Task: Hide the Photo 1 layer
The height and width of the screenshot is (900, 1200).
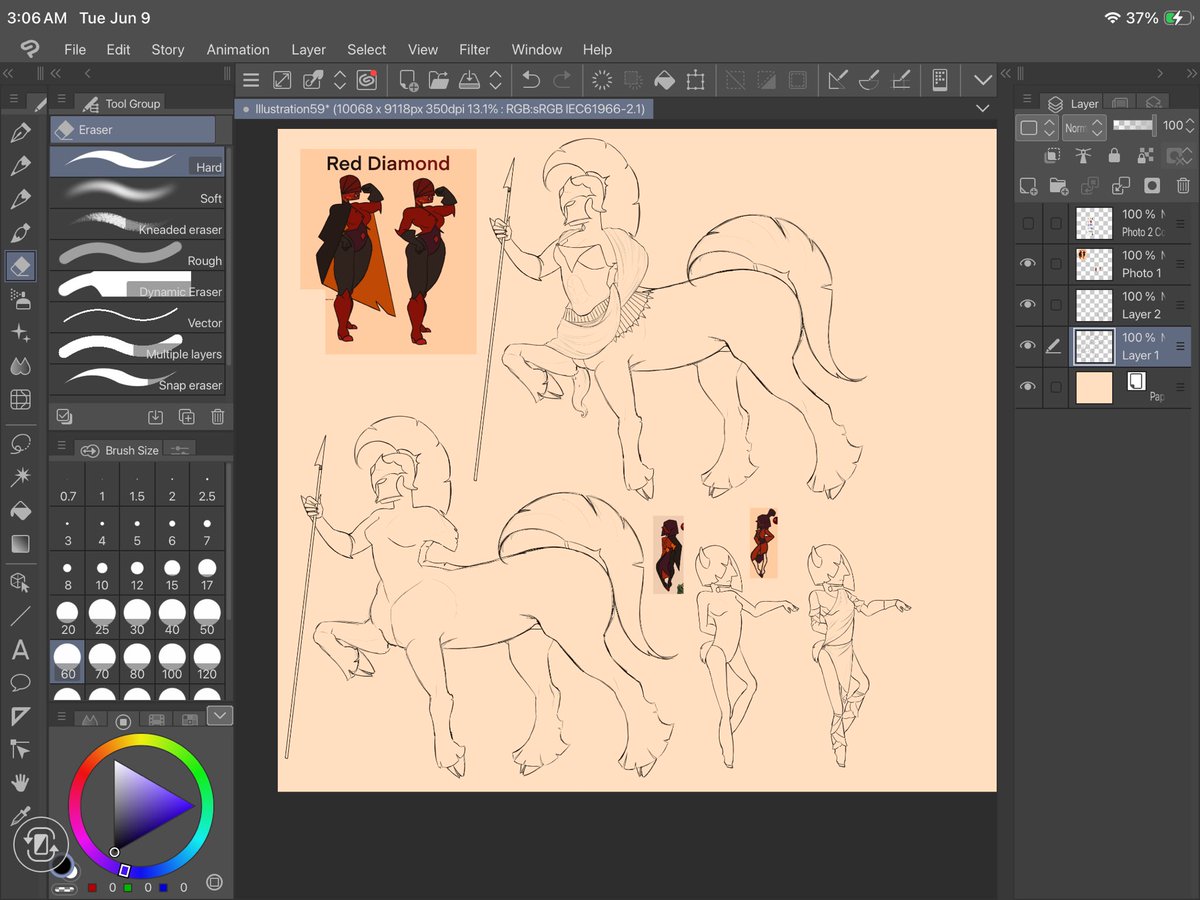Action: [x=1028, y=264]
